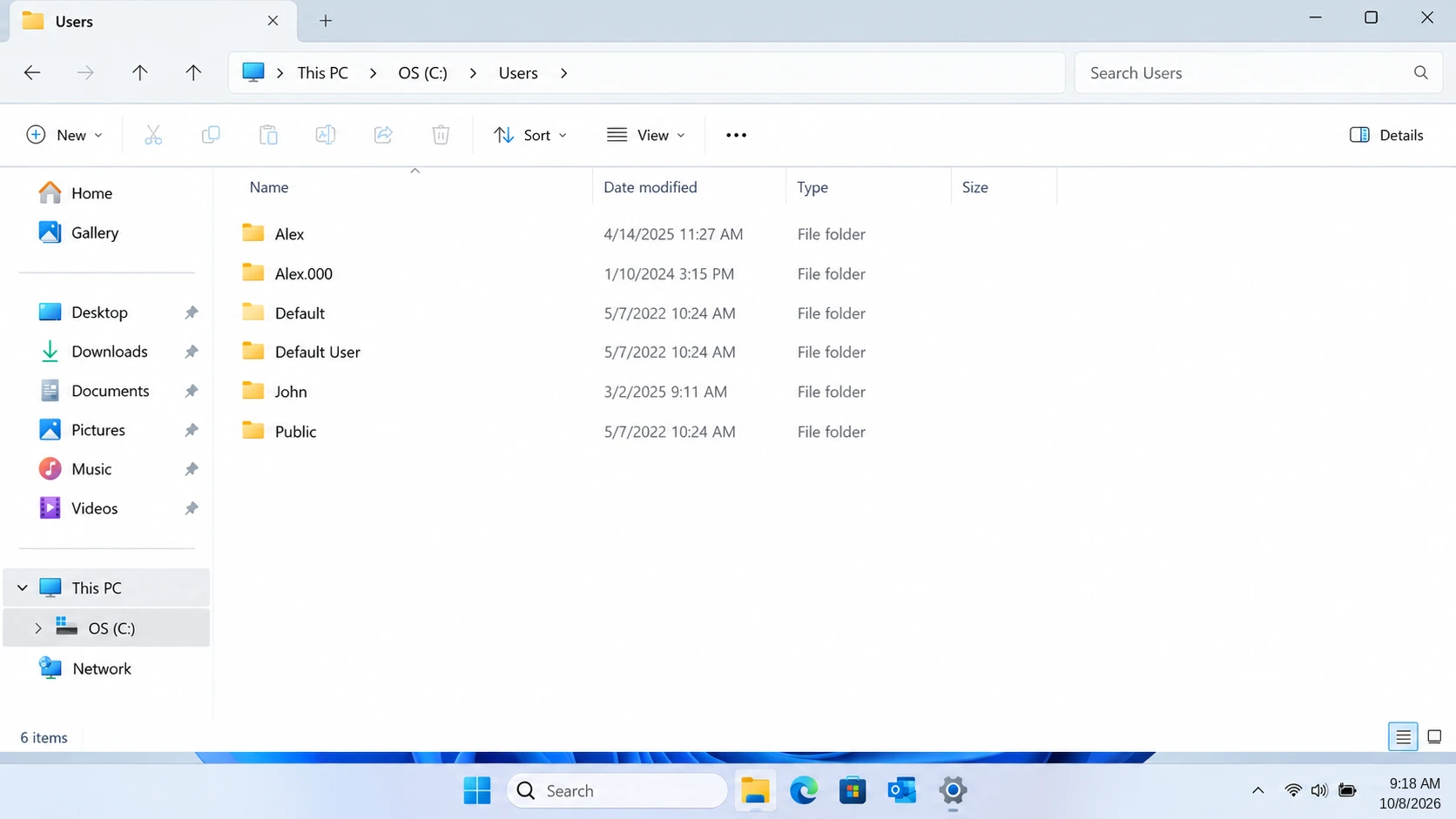Expand chevron after Users in address bar
The width and height of the screenshot is (1456, 819).
(x=564, y=73)
